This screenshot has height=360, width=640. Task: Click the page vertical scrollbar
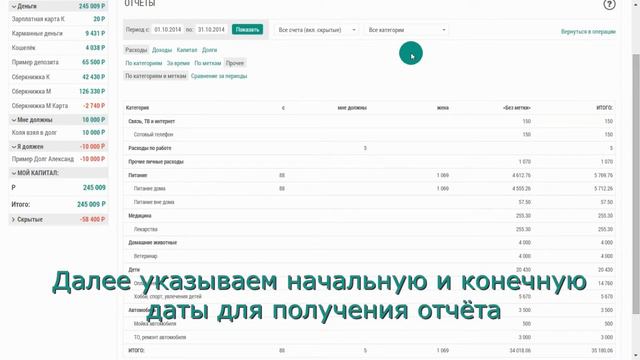pos(636,184)
